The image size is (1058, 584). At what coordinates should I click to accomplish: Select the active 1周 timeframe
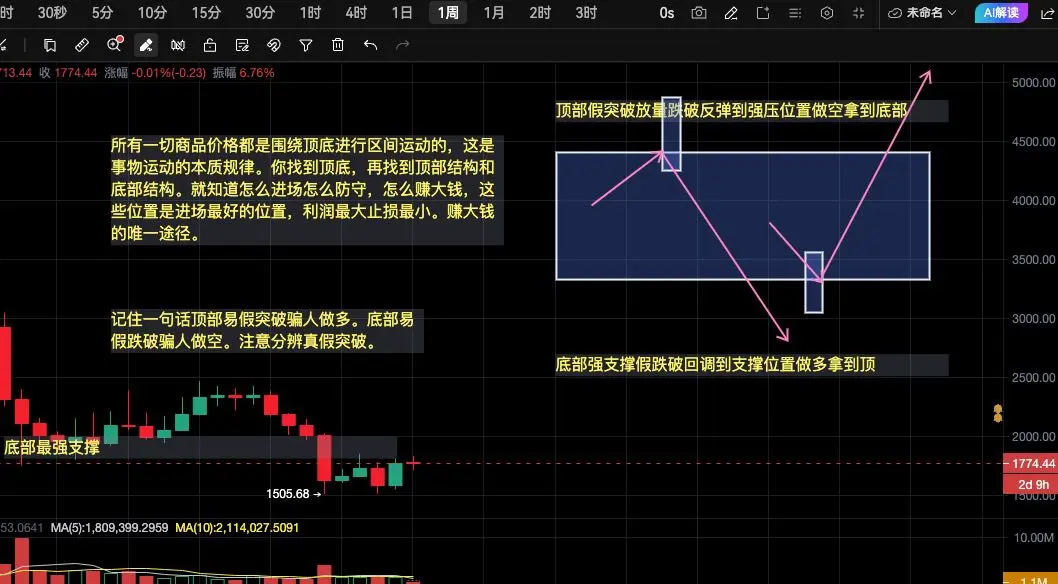click(448, 13)
